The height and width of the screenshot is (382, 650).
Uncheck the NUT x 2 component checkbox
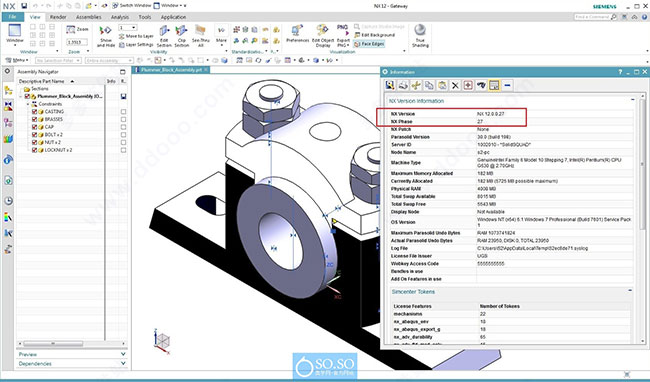(x=34, y=142)
